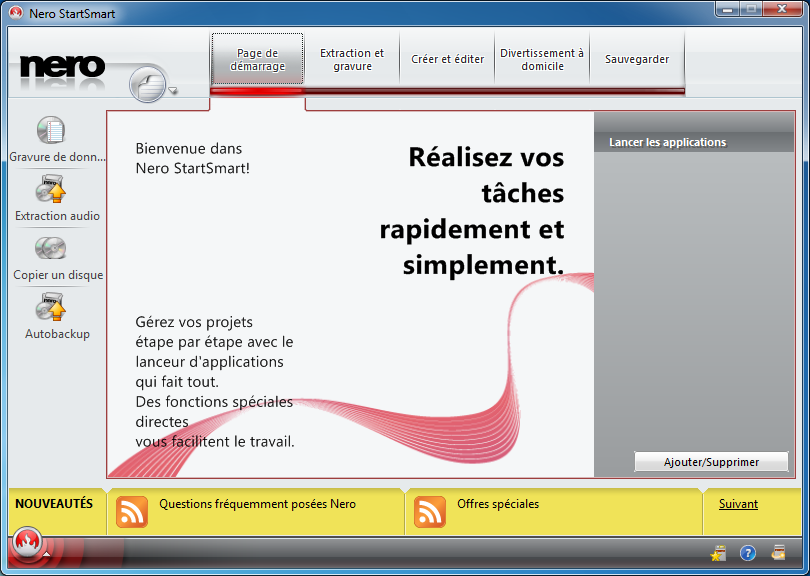
Task: Open the RSS feed icon for Nero FAQ
Action: click(132, 511)
